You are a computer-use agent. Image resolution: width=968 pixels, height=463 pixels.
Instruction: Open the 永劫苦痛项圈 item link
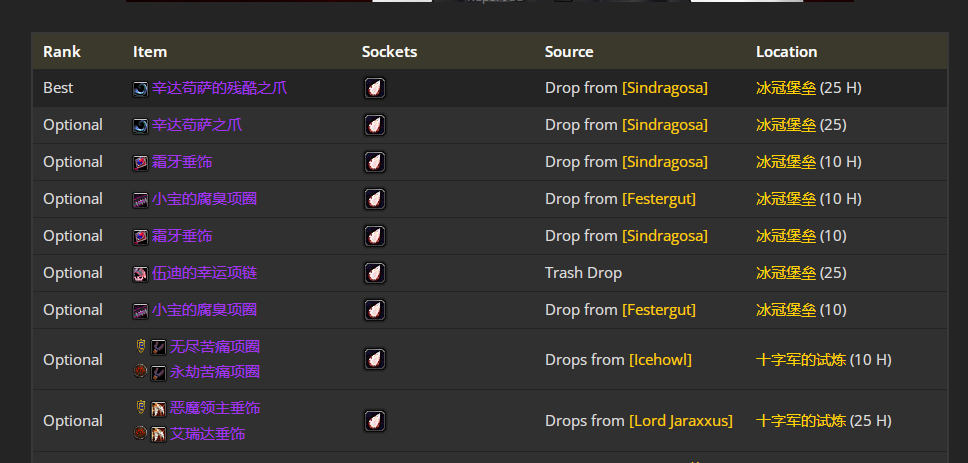point(215,372)
